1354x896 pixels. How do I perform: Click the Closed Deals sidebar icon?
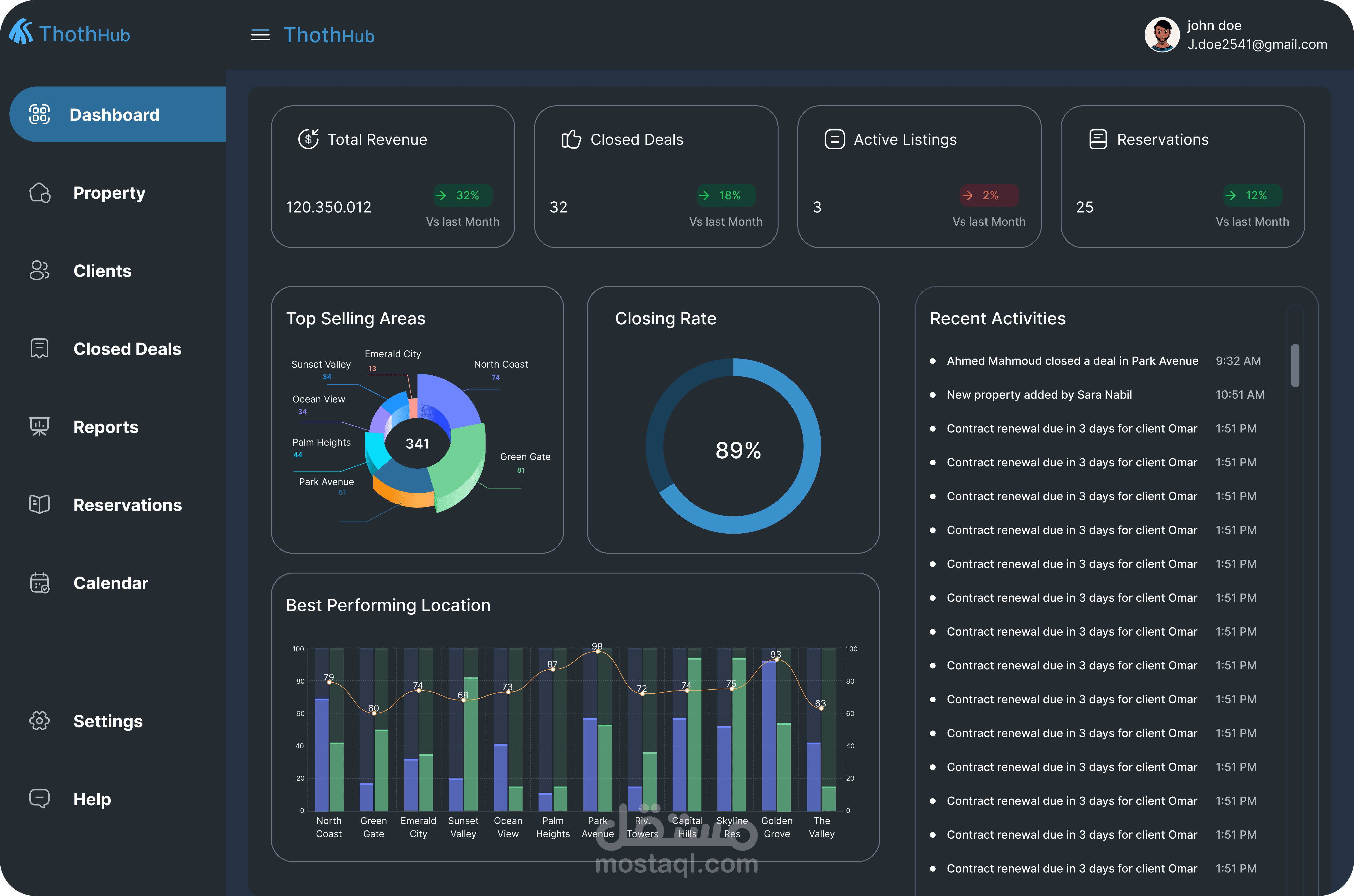point(39,349)
